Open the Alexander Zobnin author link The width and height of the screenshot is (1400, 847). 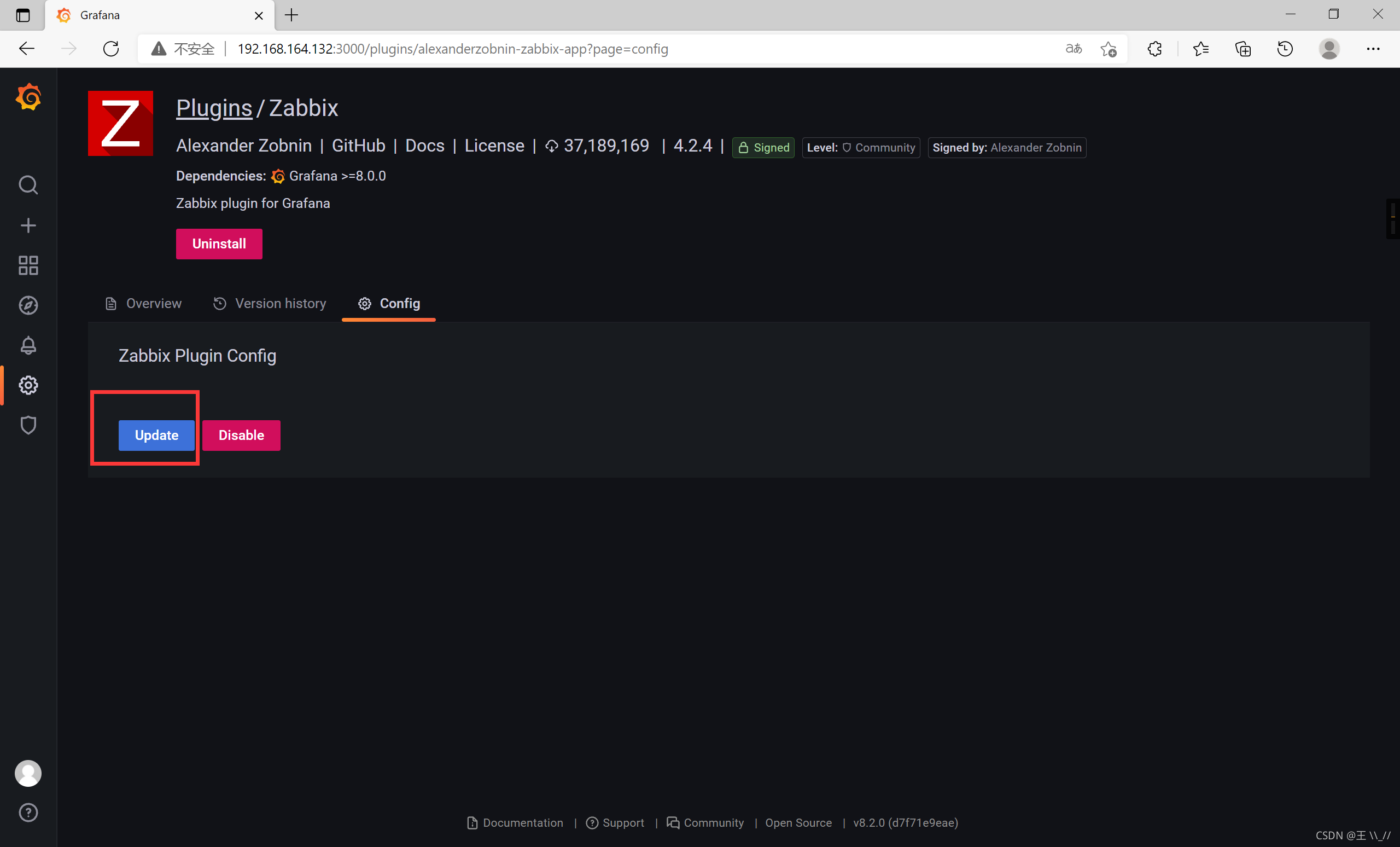click(x=244, y=146)
